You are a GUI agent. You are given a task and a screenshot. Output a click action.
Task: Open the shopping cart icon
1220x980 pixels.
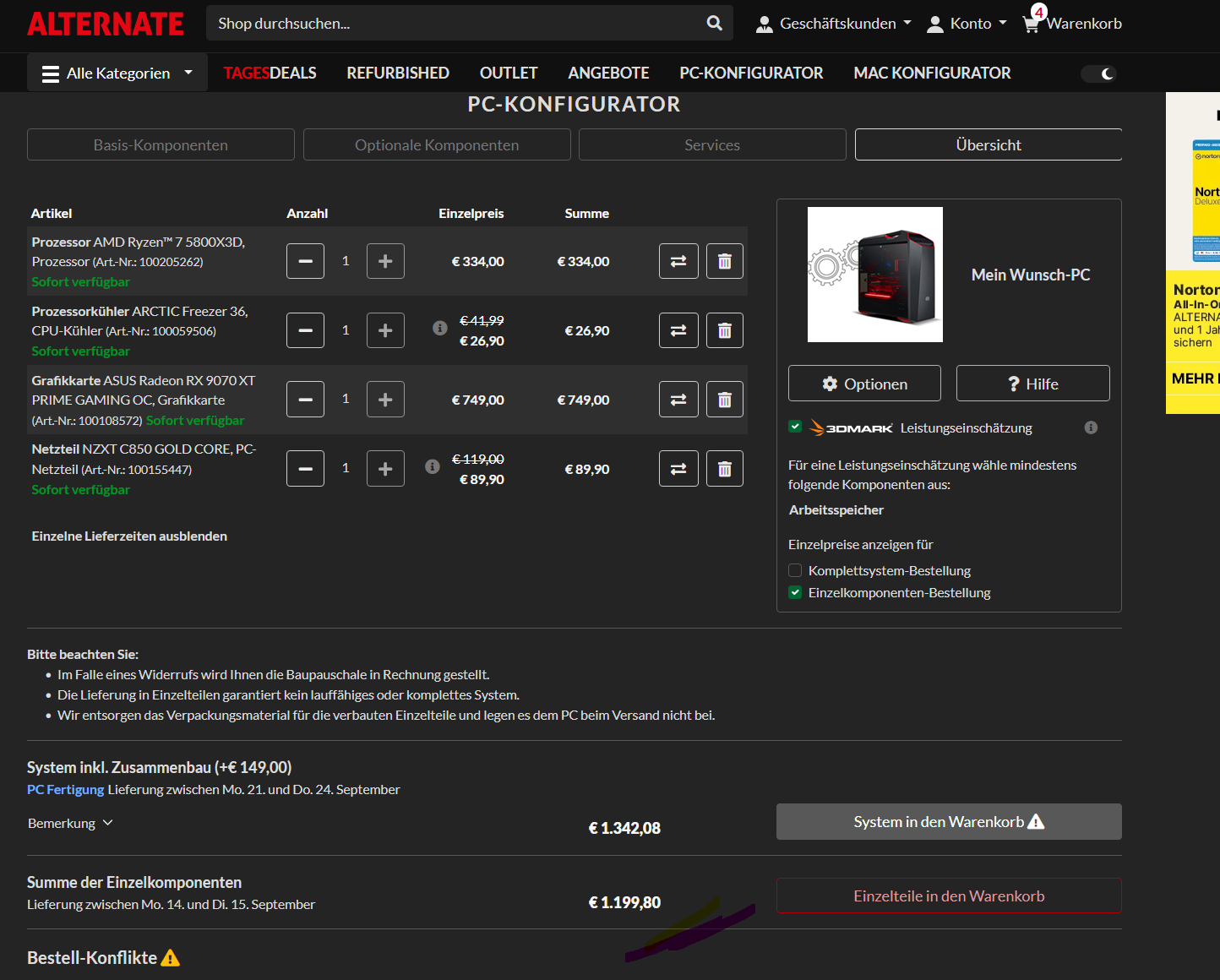1031,24
